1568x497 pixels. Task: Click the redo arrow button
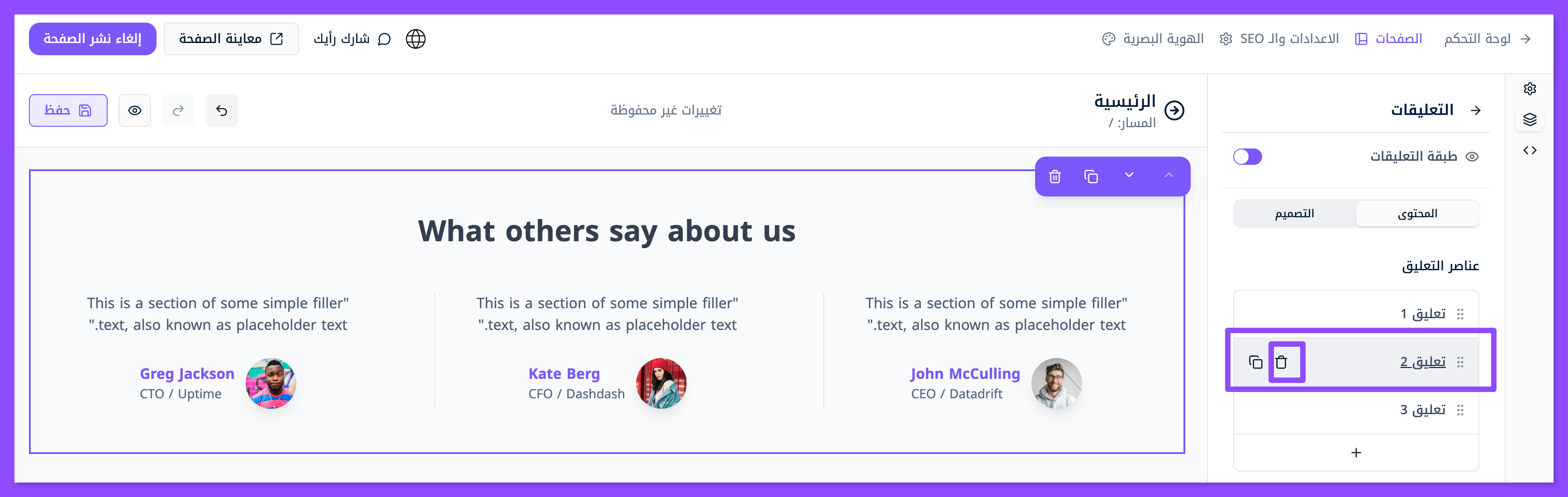(x=178, y=110)
